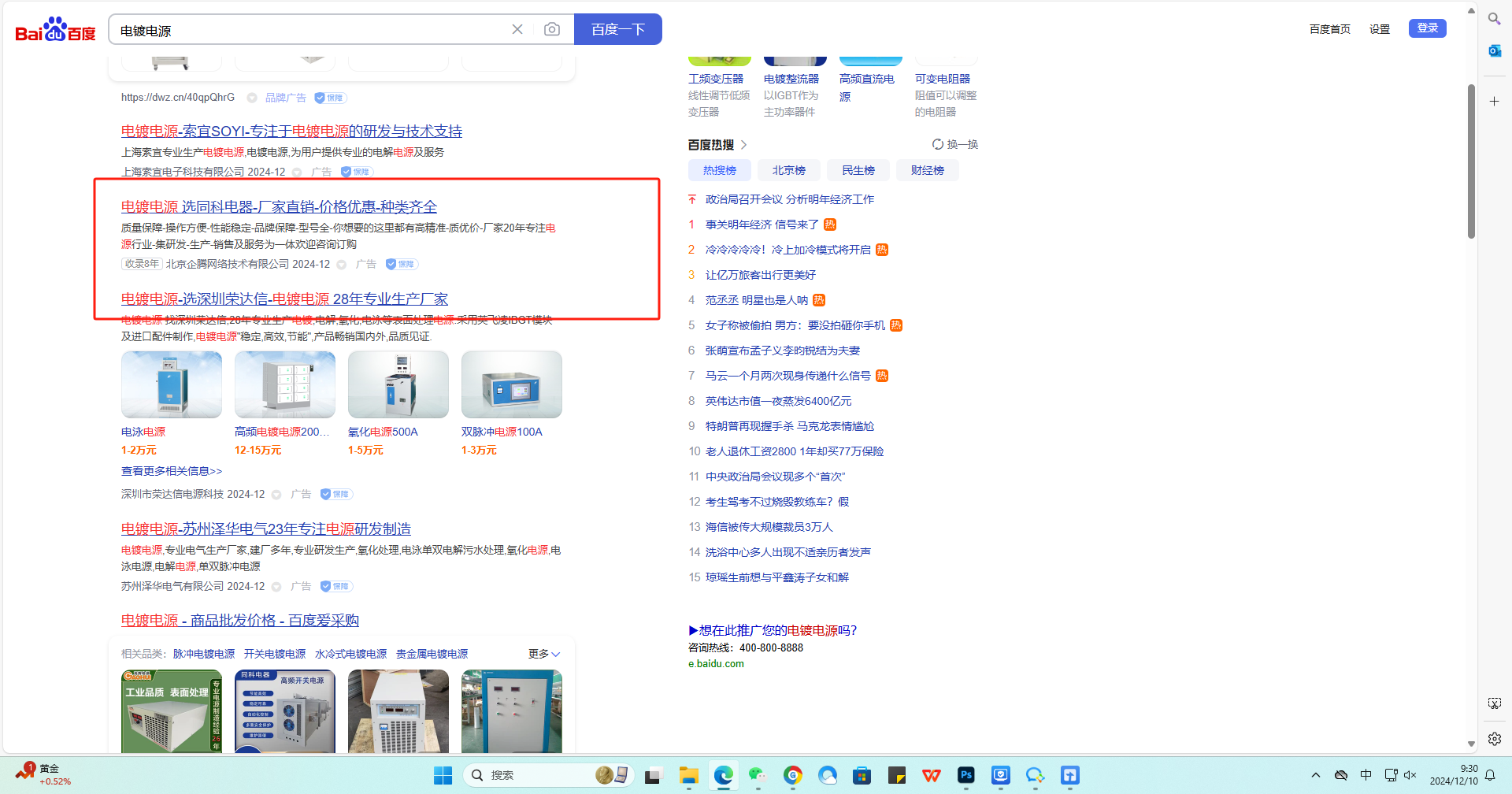Switch to the 民生榜 tab
1512x794 pixels.
point(858,170)
